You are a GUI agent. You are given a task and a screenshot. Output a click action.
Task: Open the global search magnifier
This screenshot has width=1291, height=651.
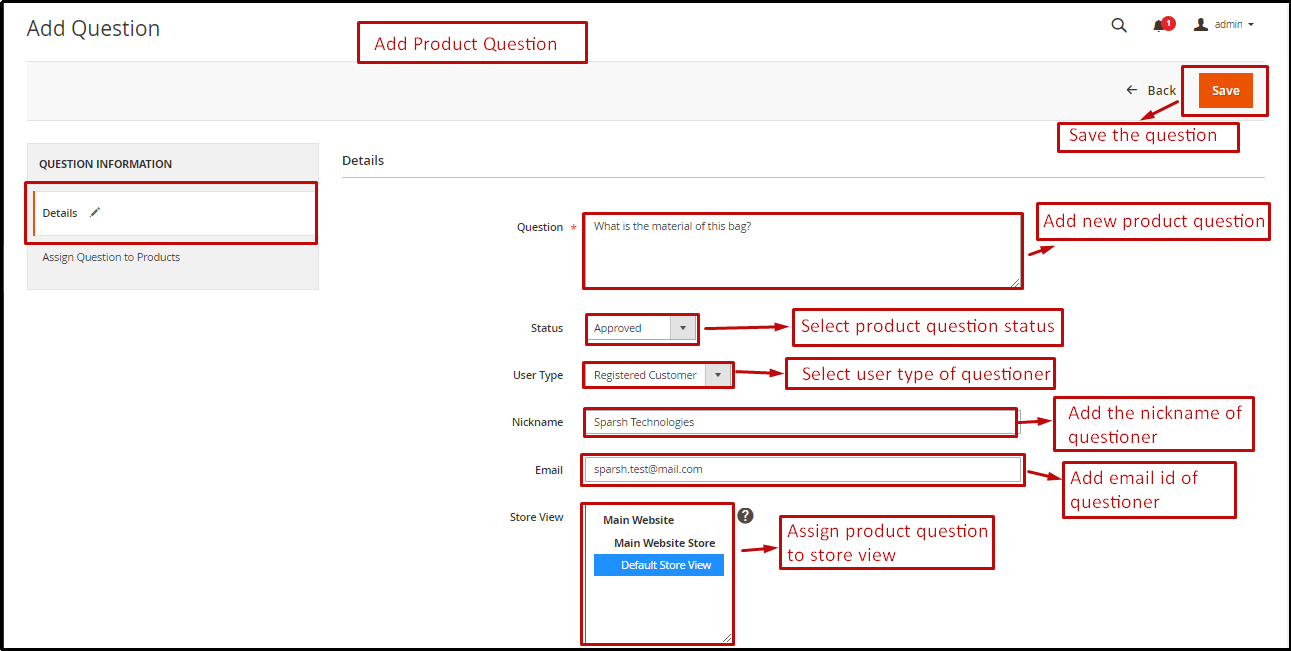coord(1118,24)
